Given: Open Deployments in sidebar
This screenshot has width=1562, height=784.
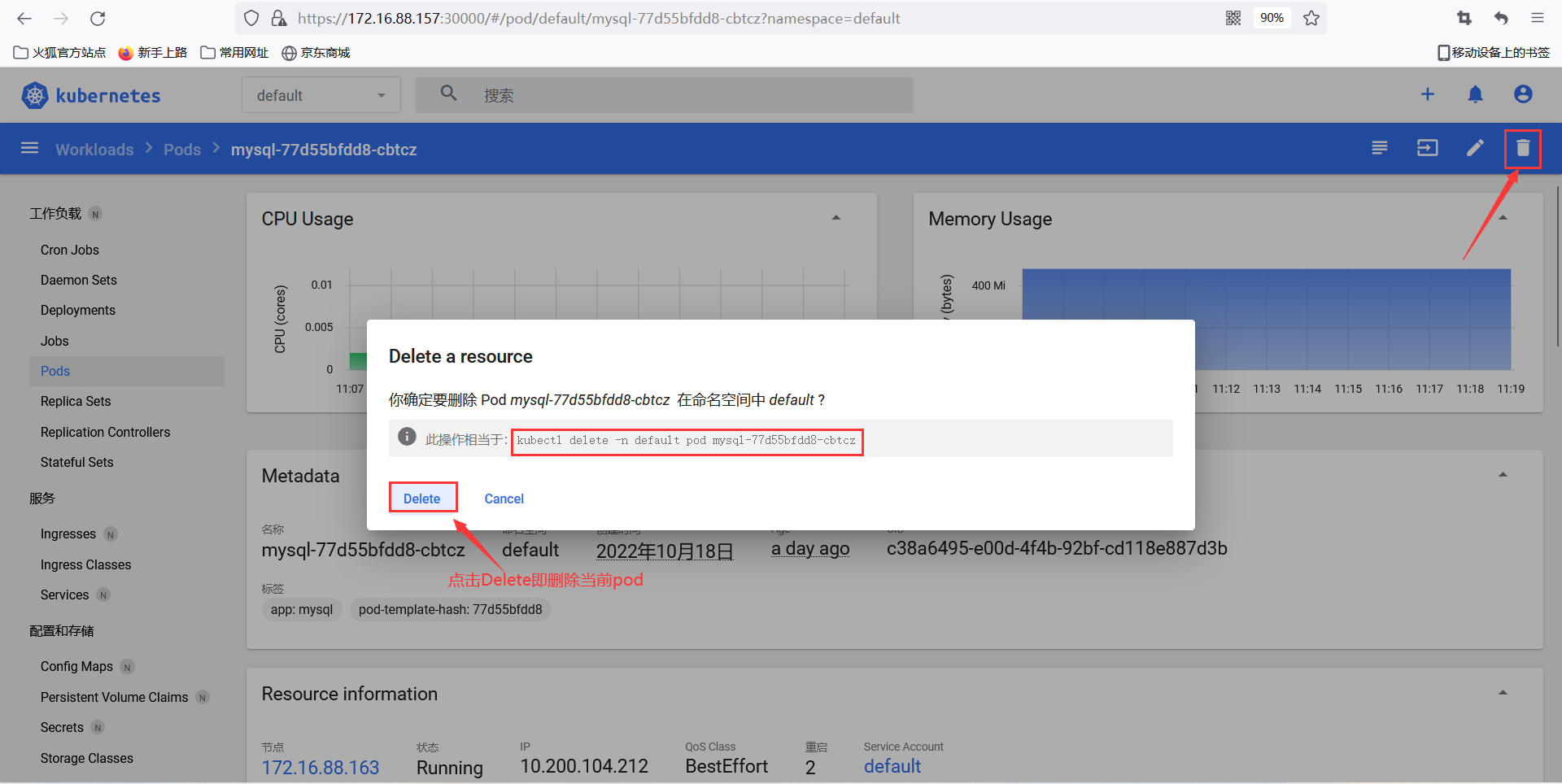Looking at the screenshot, I should pos(78,310).
